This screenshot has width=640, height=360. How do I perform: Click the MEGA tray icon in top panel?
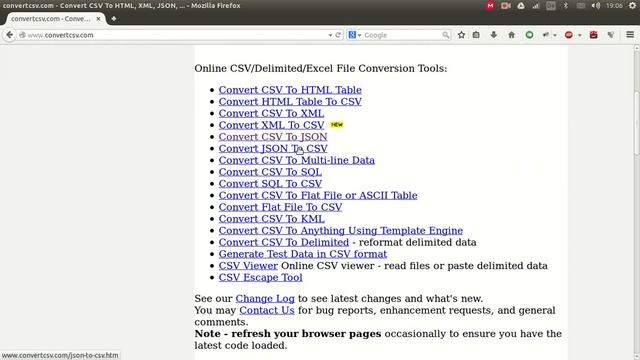(490, 6)
